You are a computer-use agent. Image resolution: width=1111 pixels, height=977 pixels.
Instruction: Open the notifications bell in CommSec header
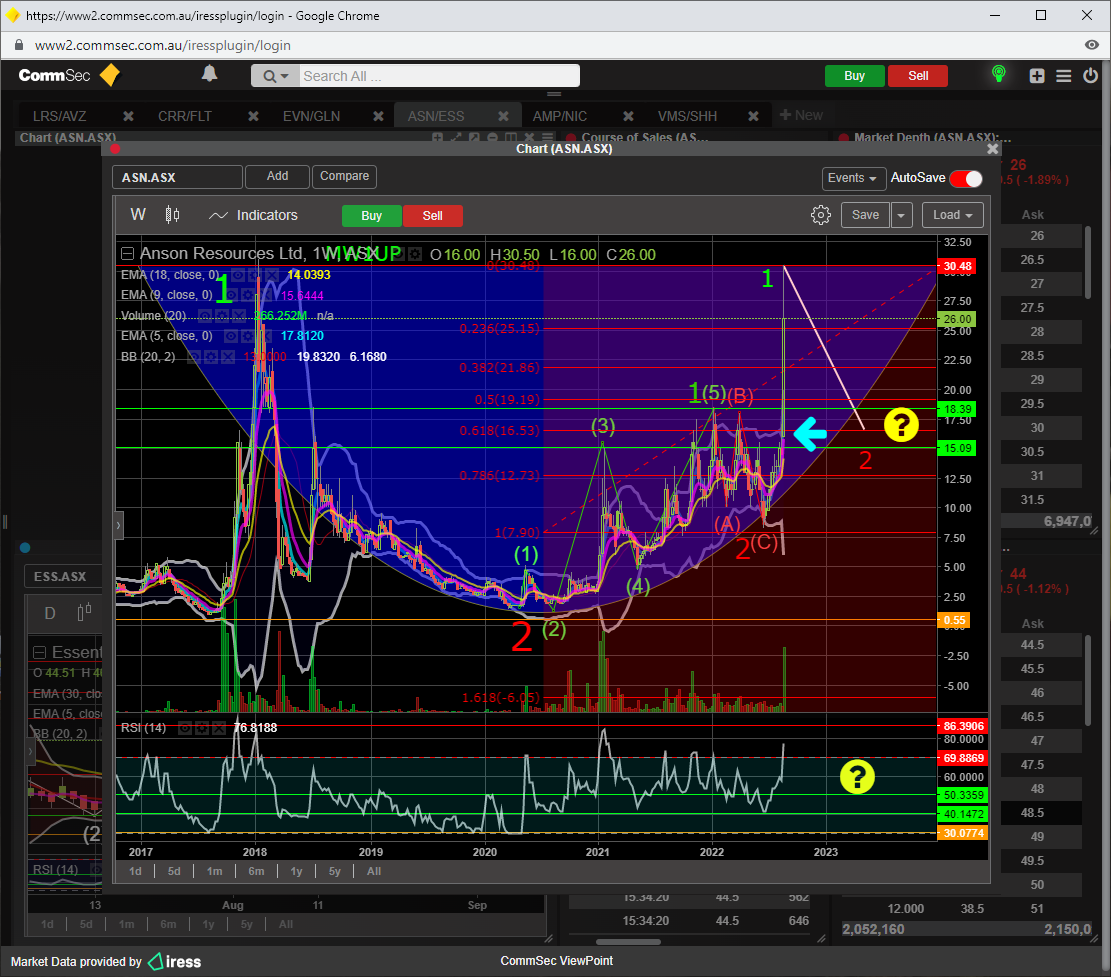pos(209,74)
